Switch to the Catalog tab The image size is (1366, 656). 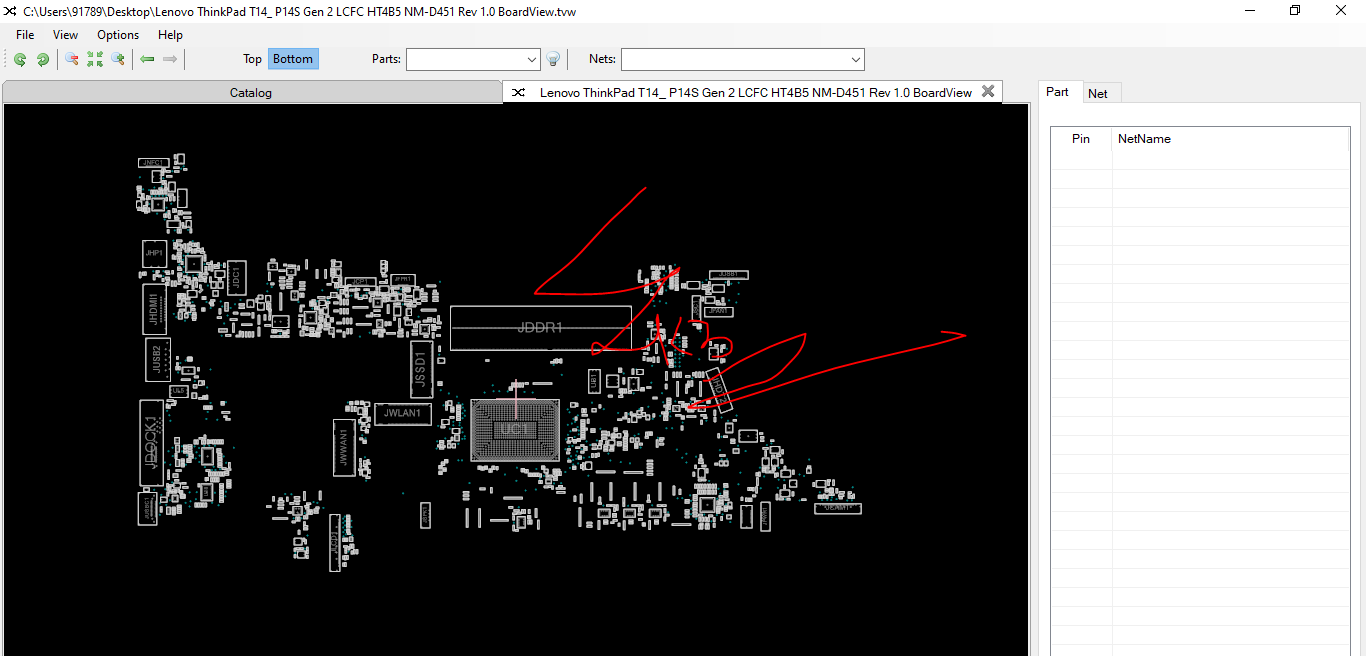[x=251, y=92]
